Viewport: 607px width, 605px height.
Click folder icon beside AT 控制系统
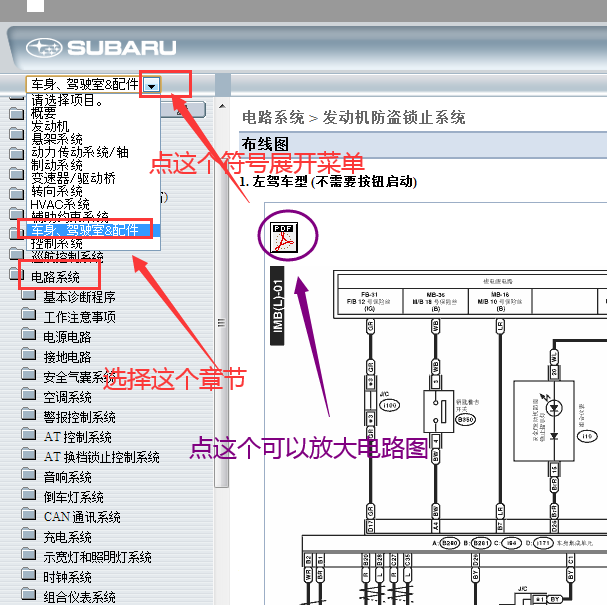(29, 434)
